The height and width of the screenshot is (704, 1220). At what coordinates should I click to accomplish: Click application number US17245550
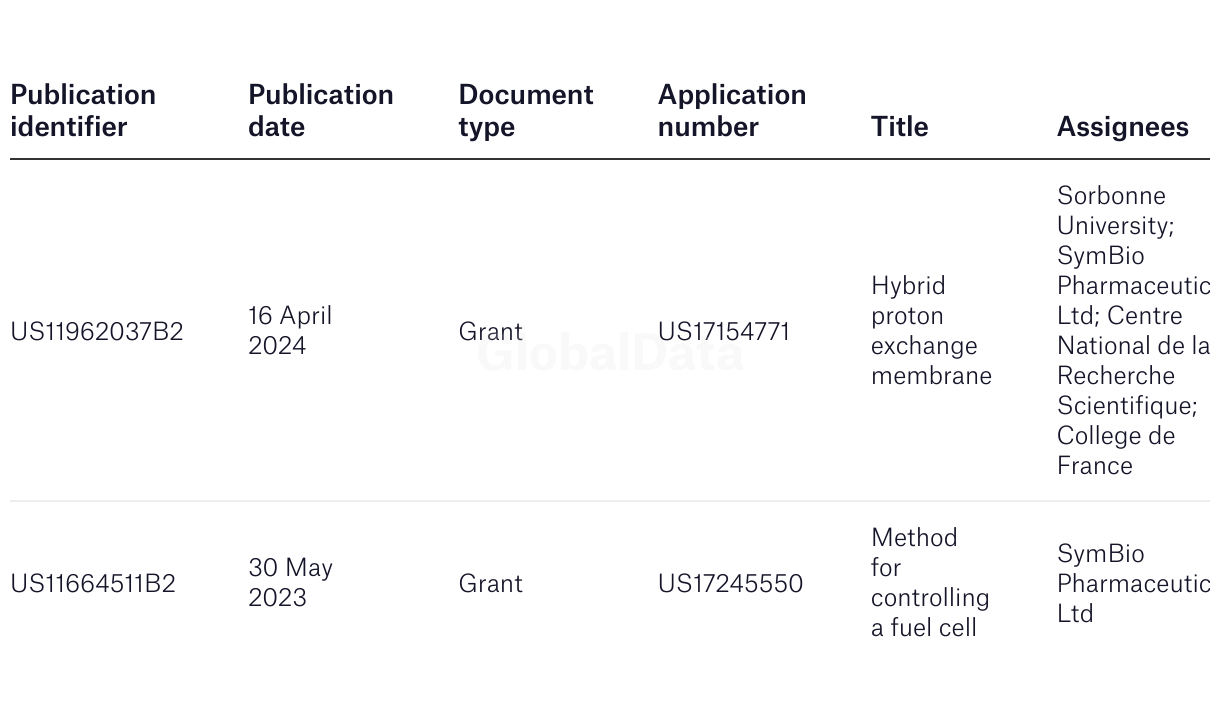tap(730, 583)
